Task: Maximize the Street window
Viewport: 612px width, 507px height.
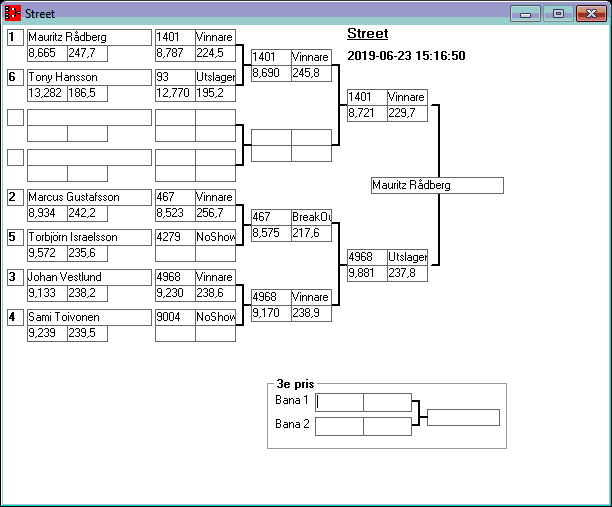Action: click(x=558, y=14)
